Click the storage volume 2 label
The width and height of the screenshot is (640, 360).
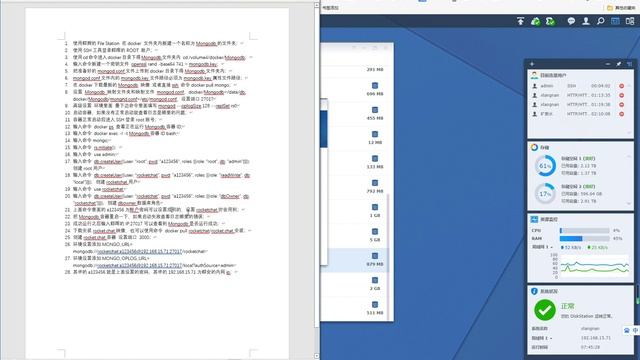click(578, 187)
